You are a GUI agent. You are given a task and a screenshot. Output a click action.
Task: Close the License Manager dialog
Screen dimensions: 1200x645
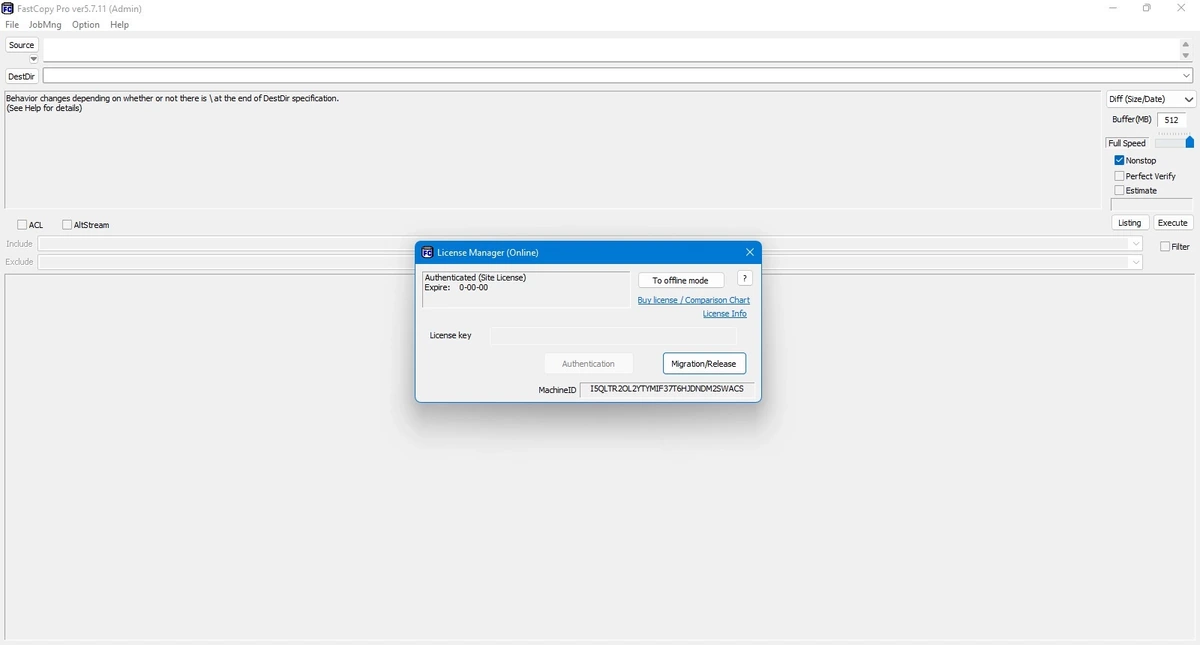[750, 252]
